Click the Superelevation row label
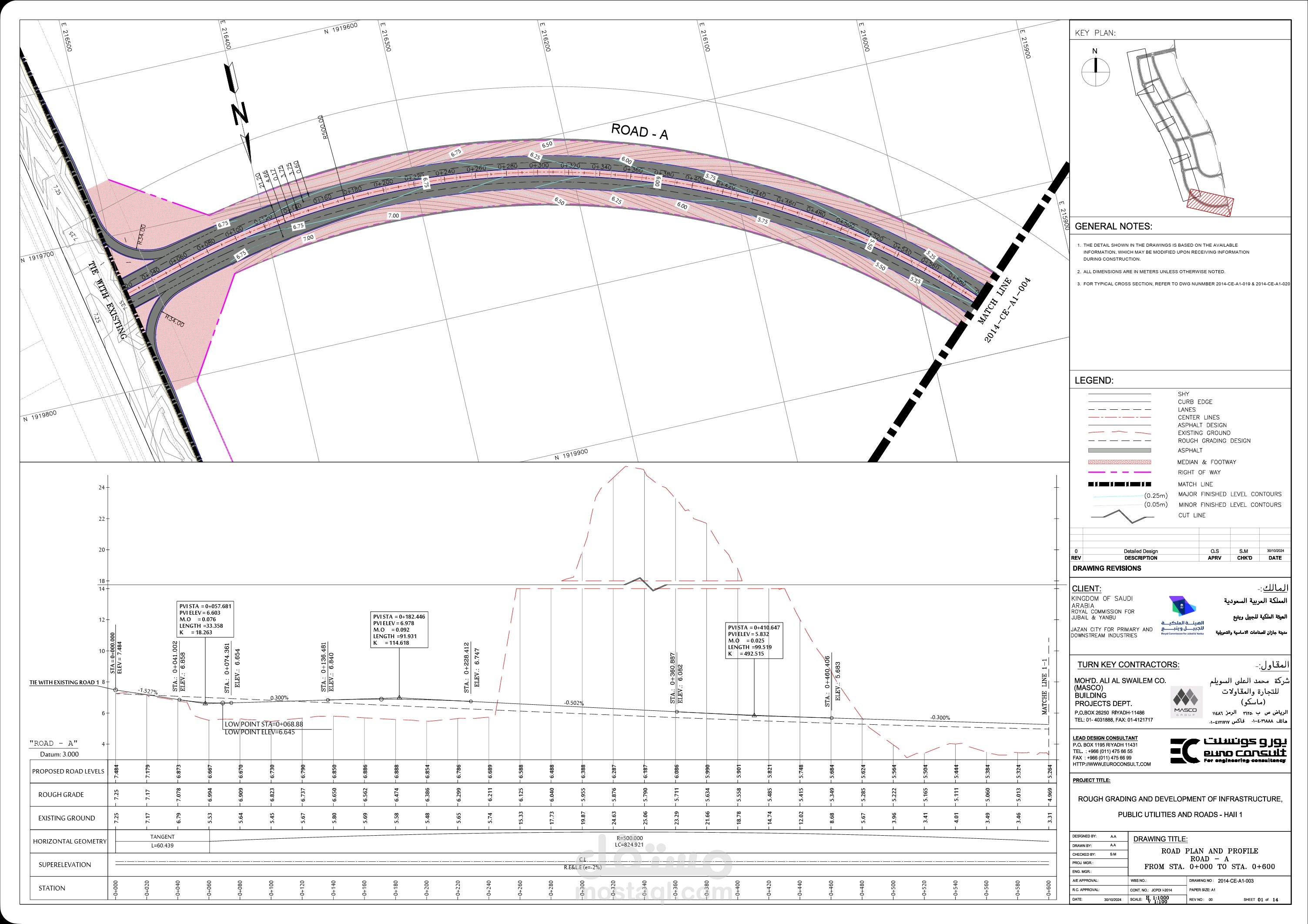 pos(64,864)
